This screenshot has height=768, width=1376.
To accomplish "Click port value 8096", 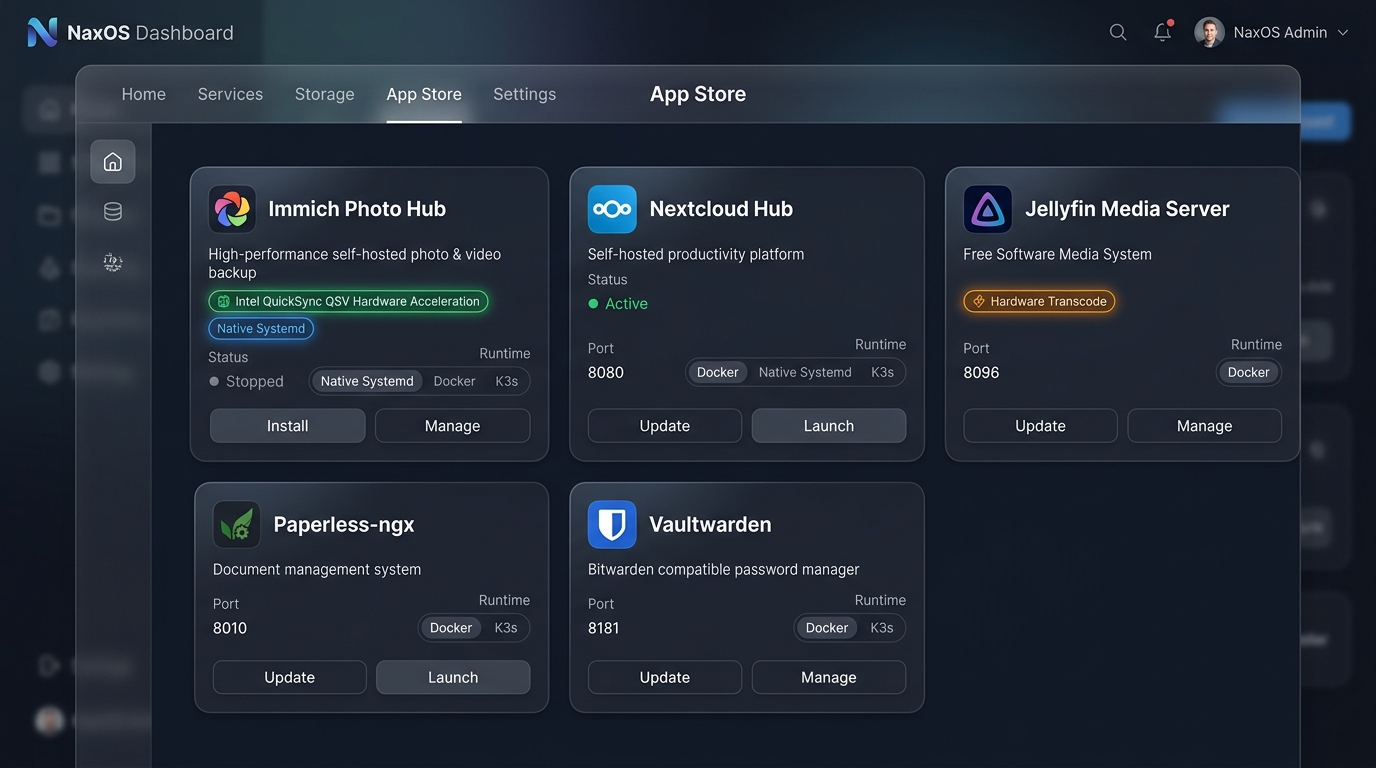I will click(981, 372).
